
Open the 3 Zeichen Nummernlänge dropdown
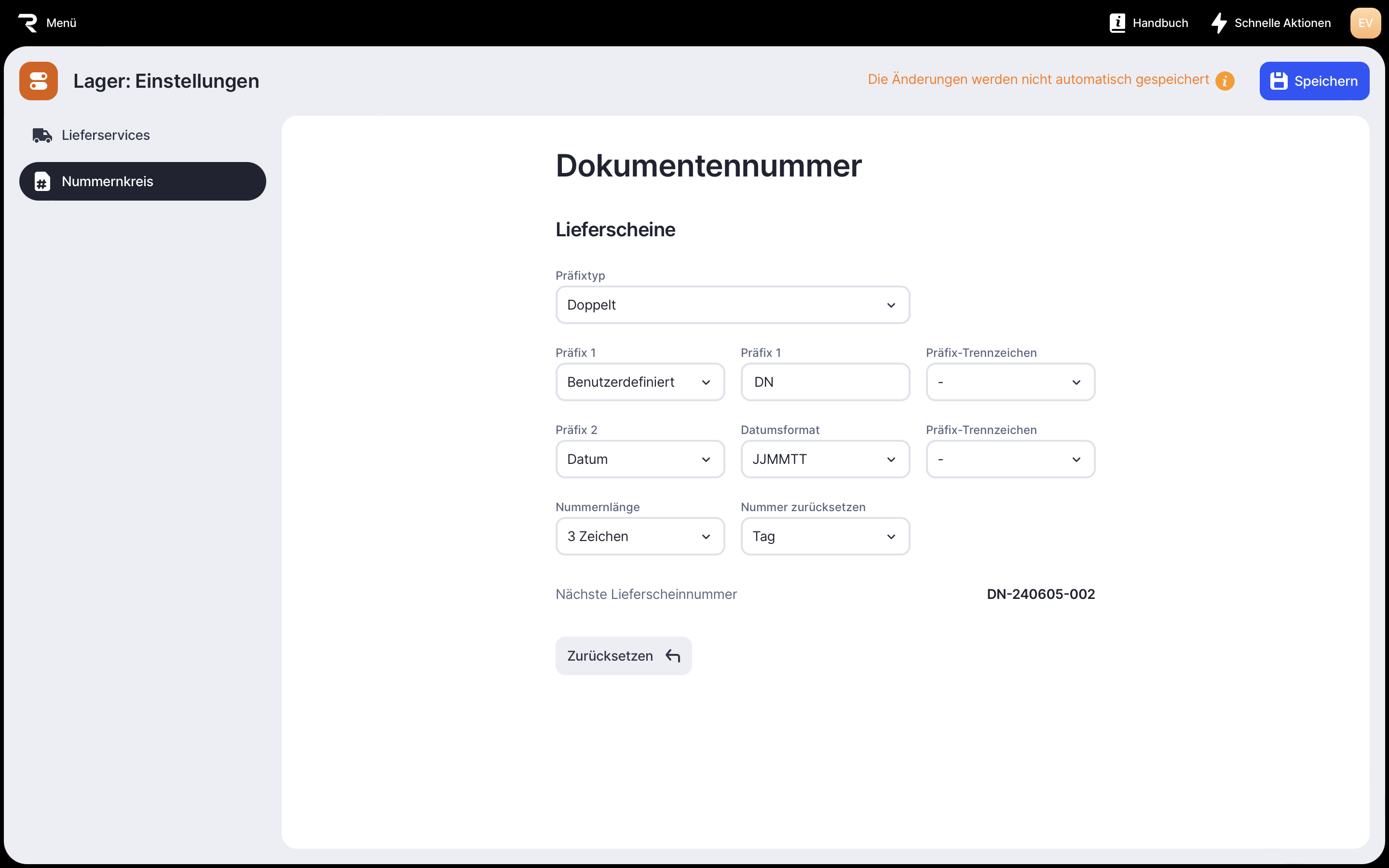640,536
